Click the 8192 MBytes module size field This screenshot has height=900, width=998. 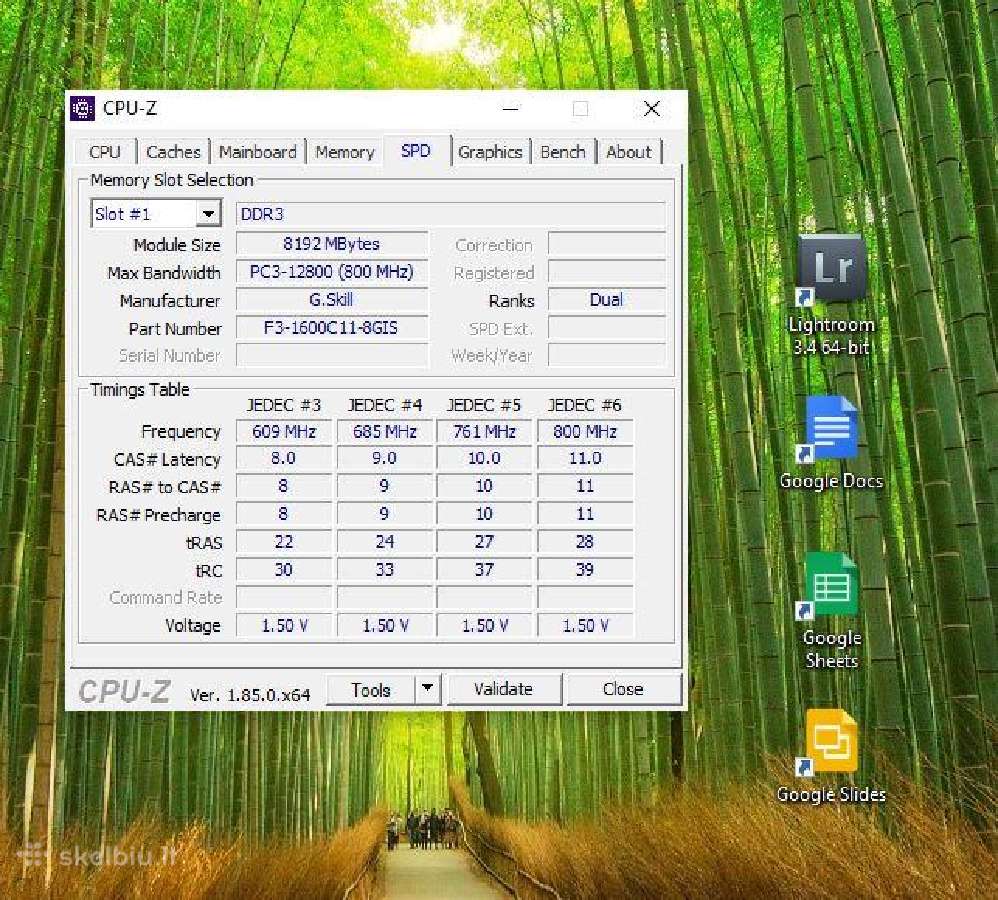coord(332,244)
